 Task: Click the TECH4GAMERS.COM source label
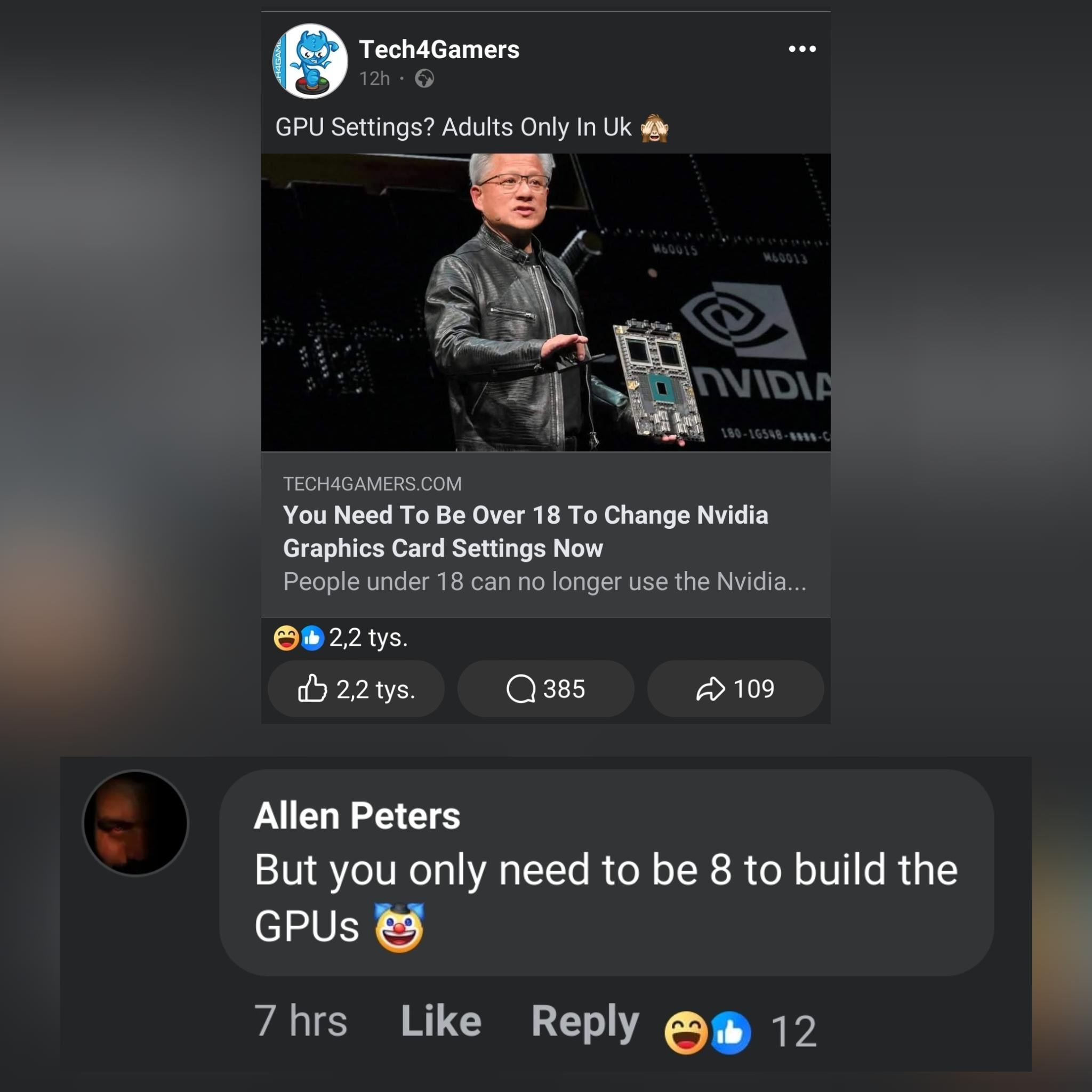(x=373, y=484)
